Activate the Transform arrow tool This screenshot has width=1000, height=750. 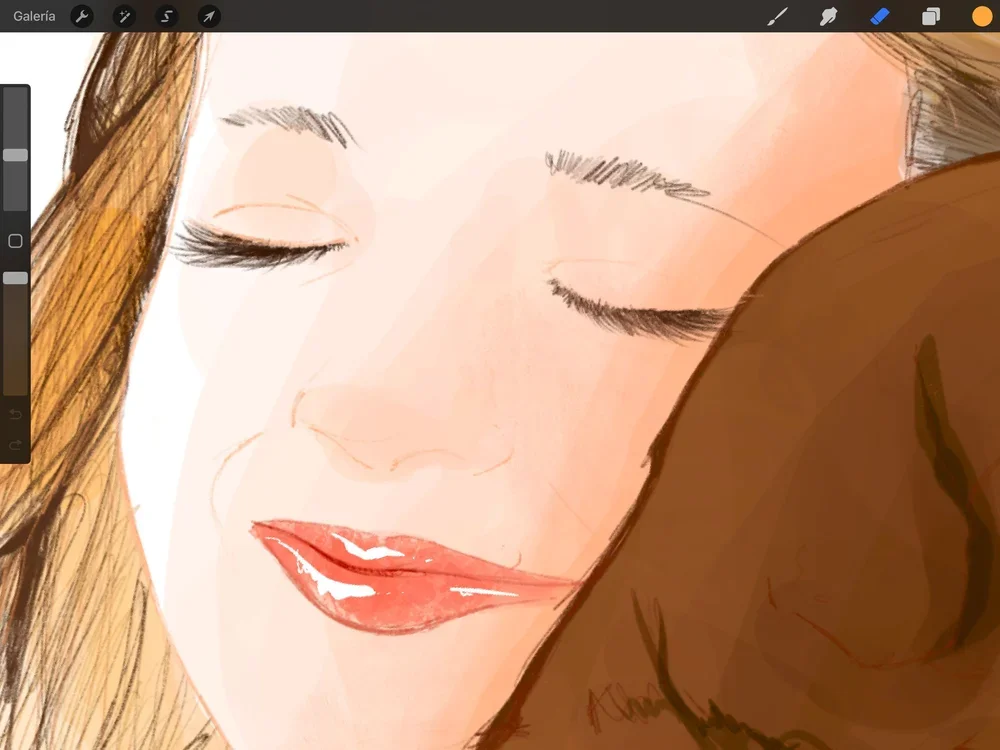[209, 16]
